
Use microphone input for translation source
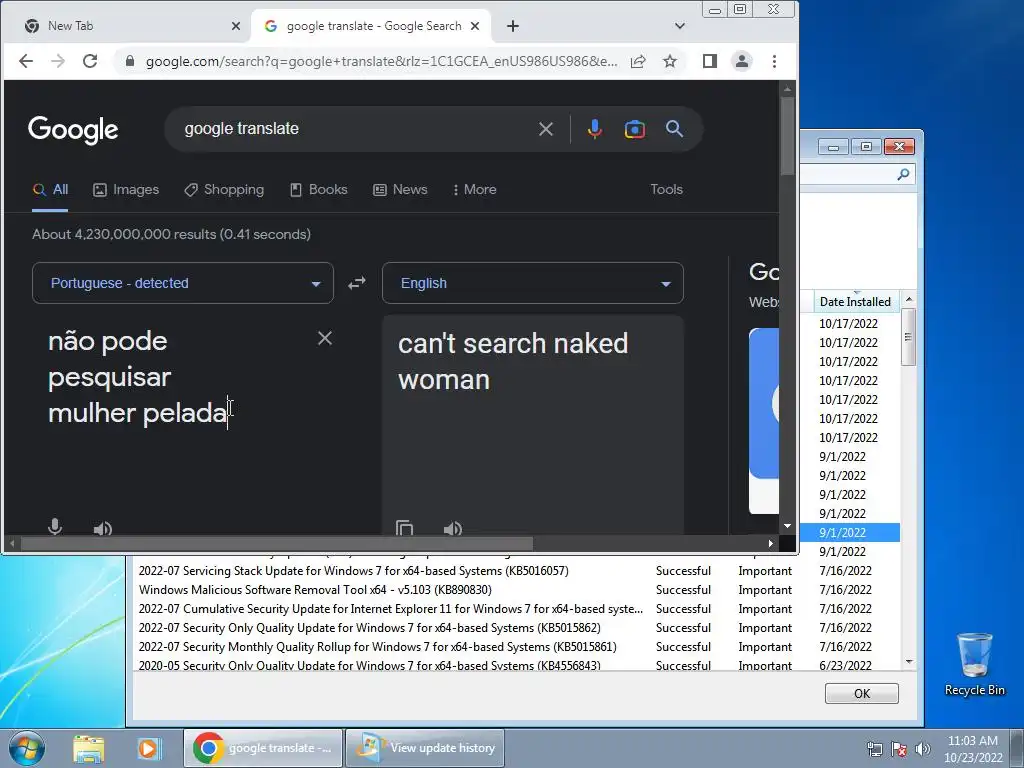pyautogui.click(x=56, y=526)
